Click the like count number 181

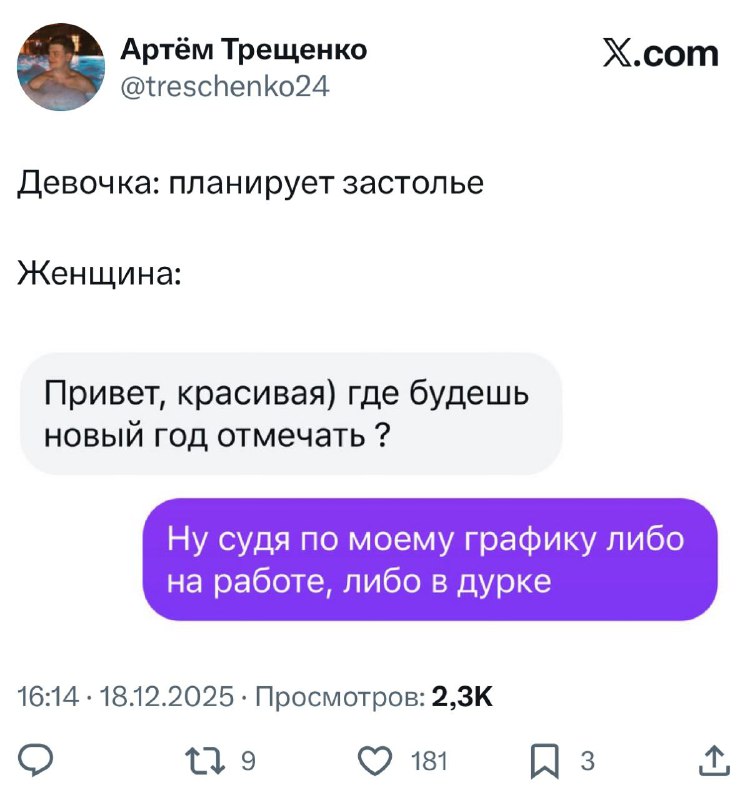(x=429, y=762)
